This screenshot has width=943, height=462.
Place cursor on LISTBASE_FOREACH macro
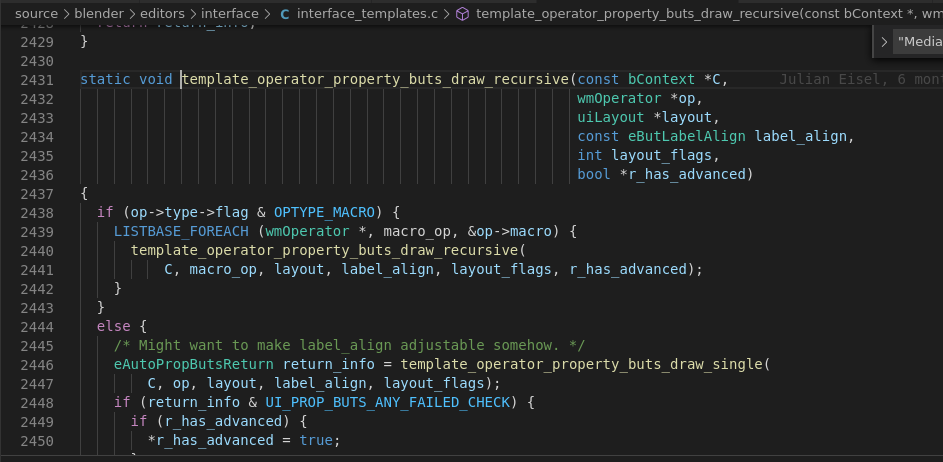point(181,232)
